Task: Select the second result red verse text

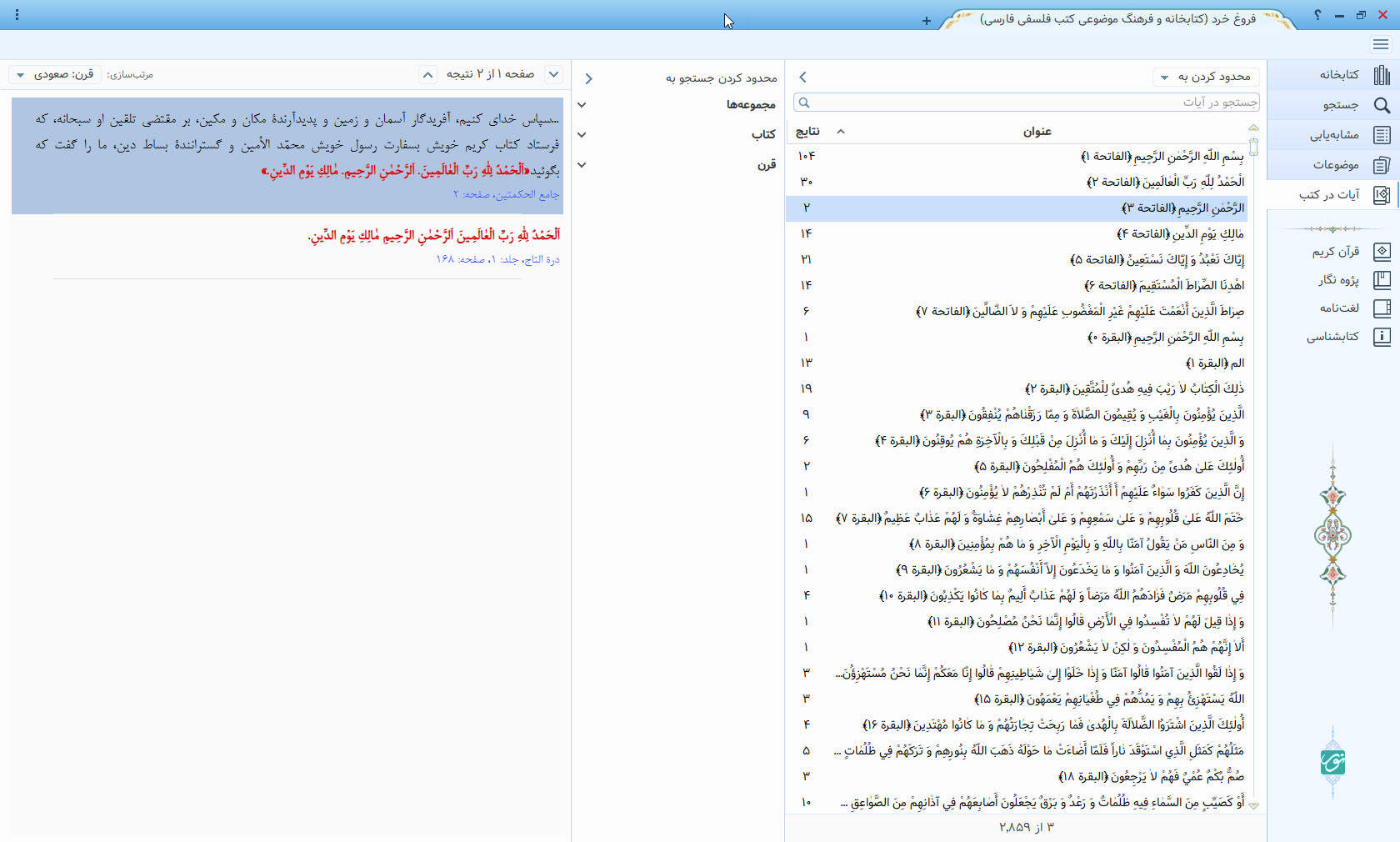Action: pyautogui.click(x=433, y=235)
